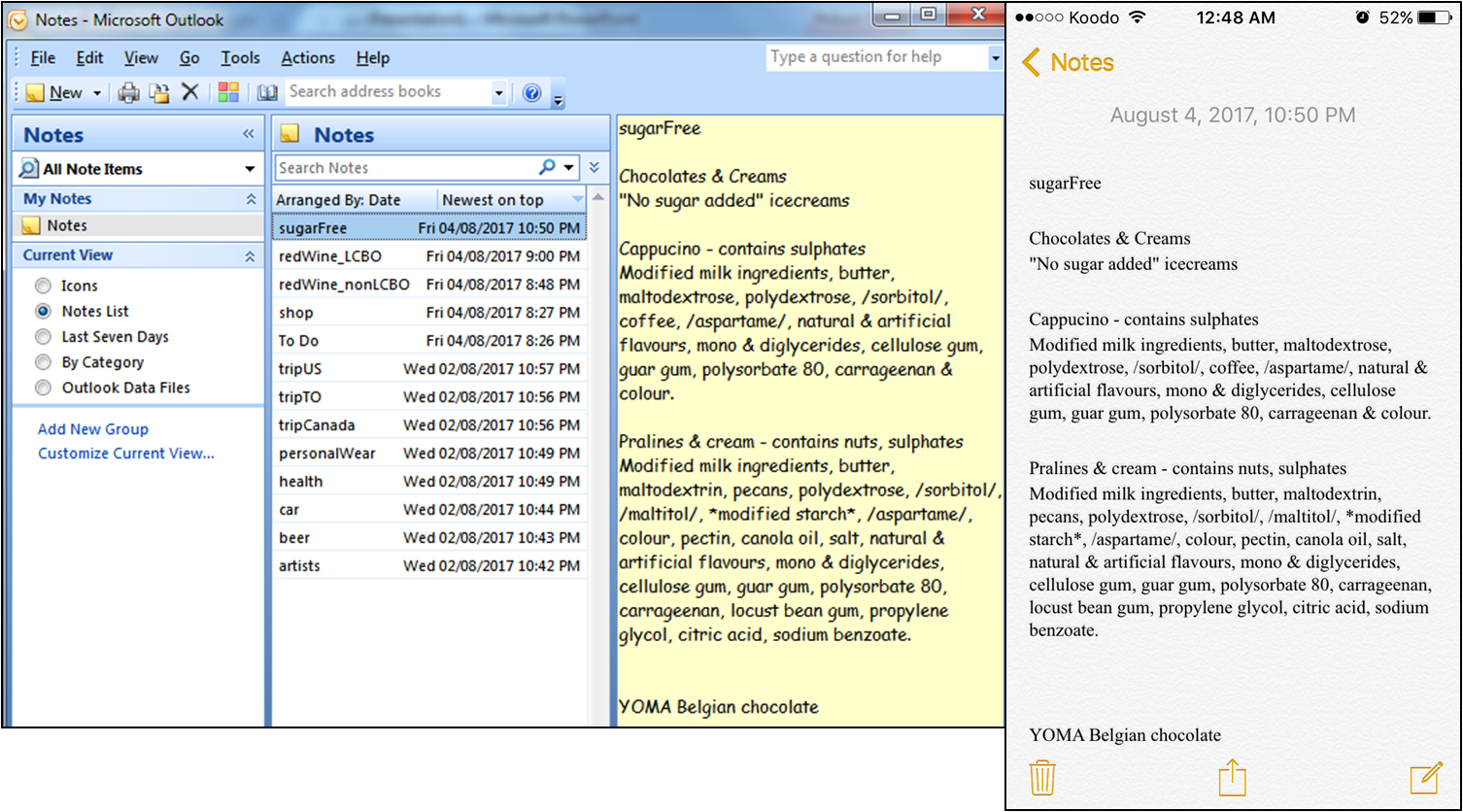1463x812 pixels.
Task: Open the View menu
Action: tap(142, 58)
